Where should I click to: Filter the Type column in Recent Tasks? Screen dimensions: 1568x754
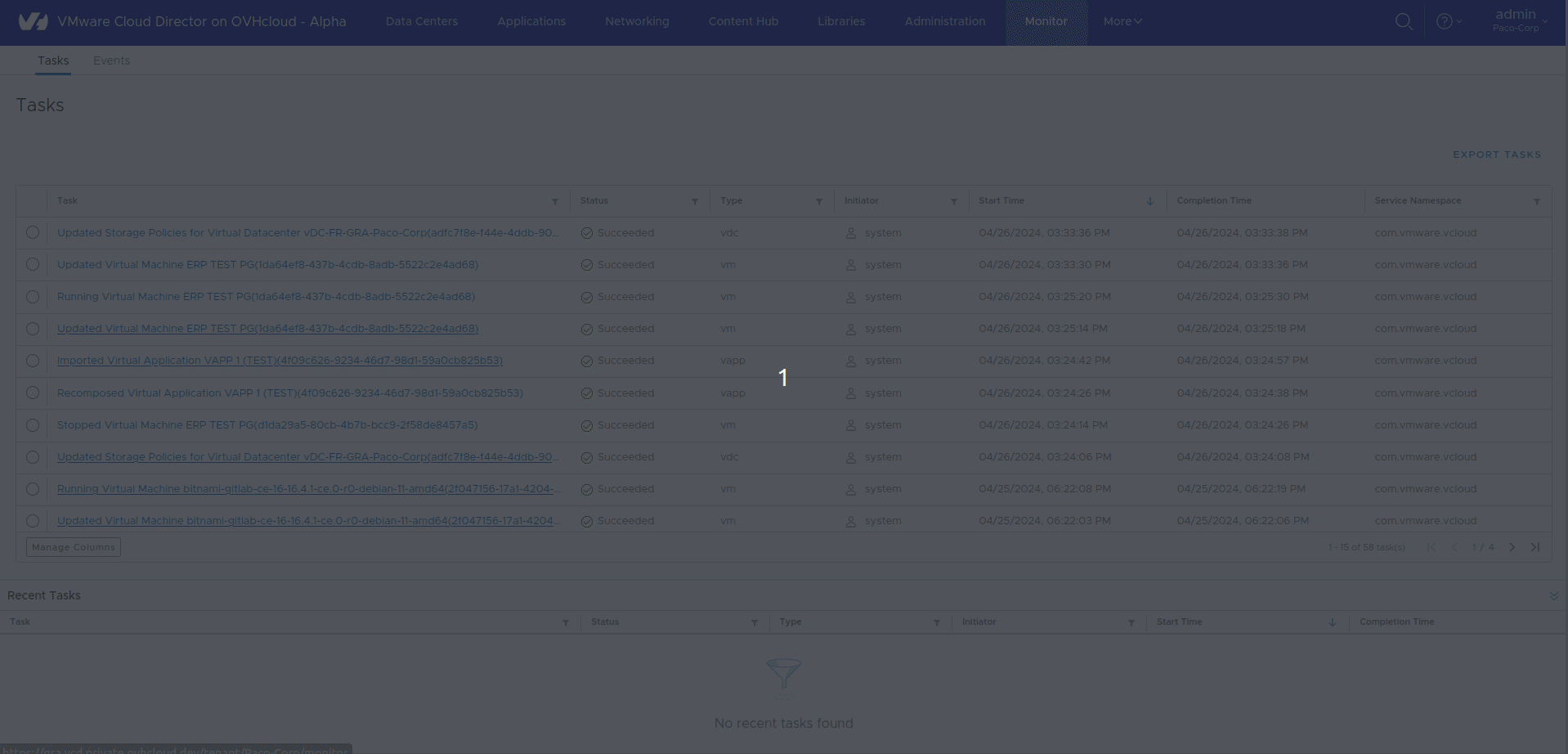click(x=937, y=622)
